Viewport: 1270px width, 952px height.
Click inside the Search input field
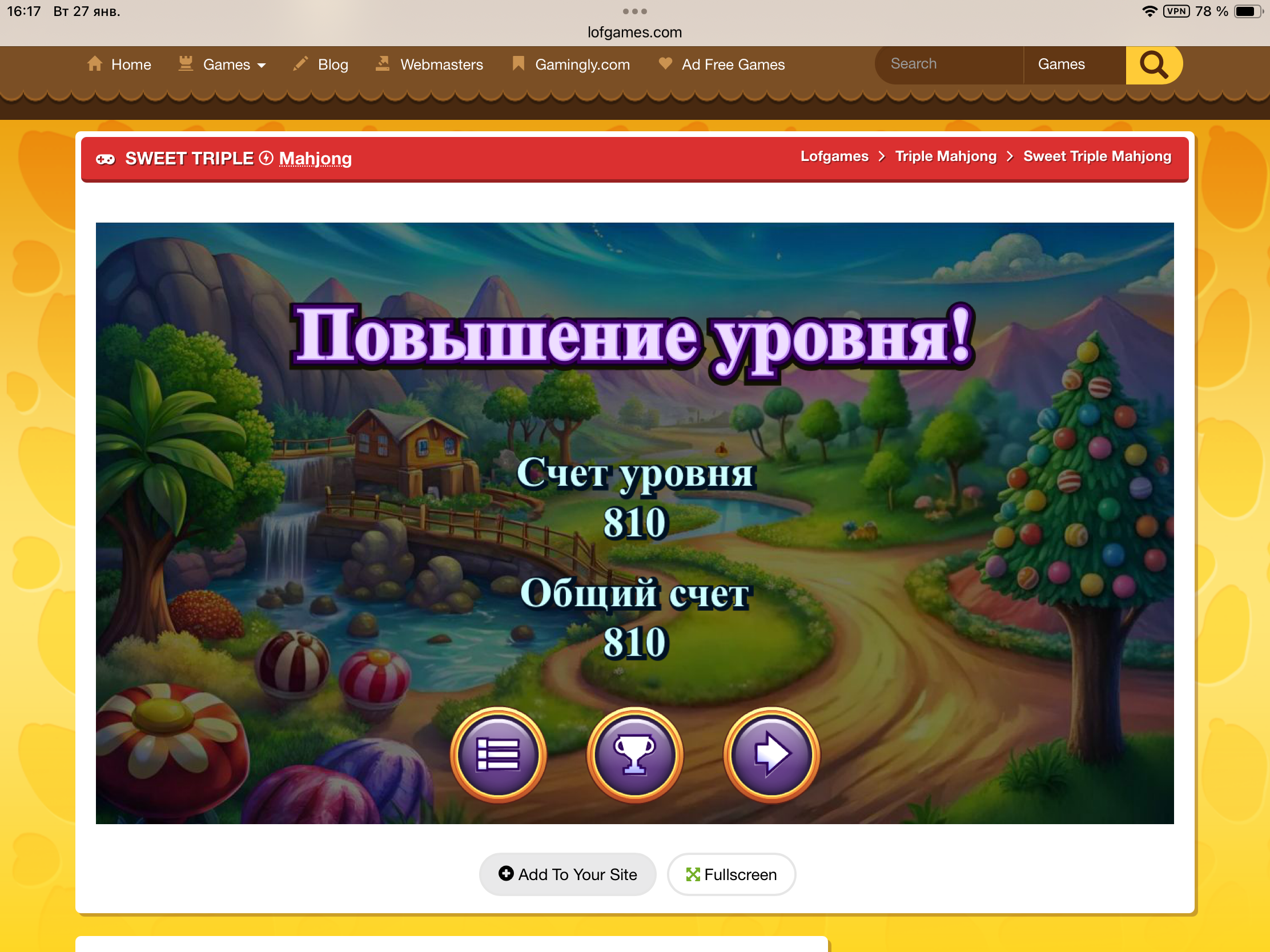coord(947,64)
